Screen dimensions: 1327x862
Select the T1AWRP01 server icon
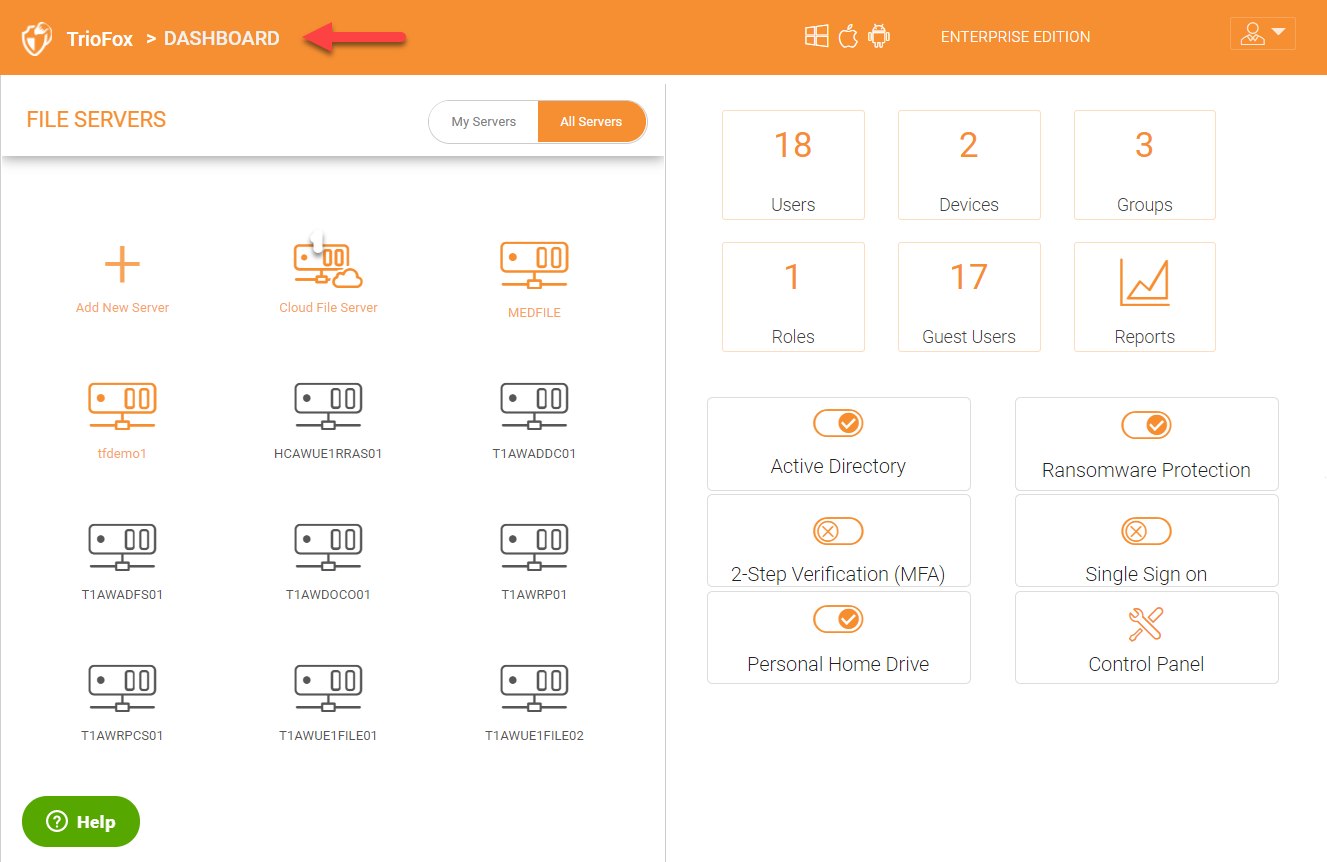[x=534, y=547]
